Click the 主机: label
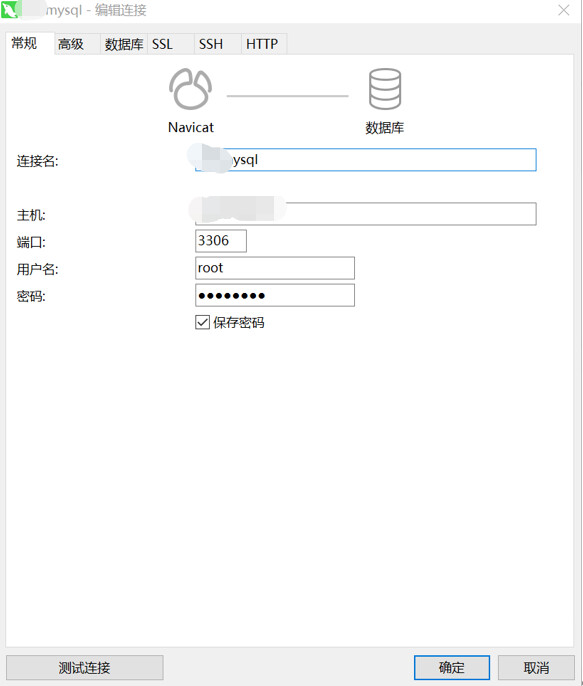Viewport: 583px width, 686px height. click(31, 215)
